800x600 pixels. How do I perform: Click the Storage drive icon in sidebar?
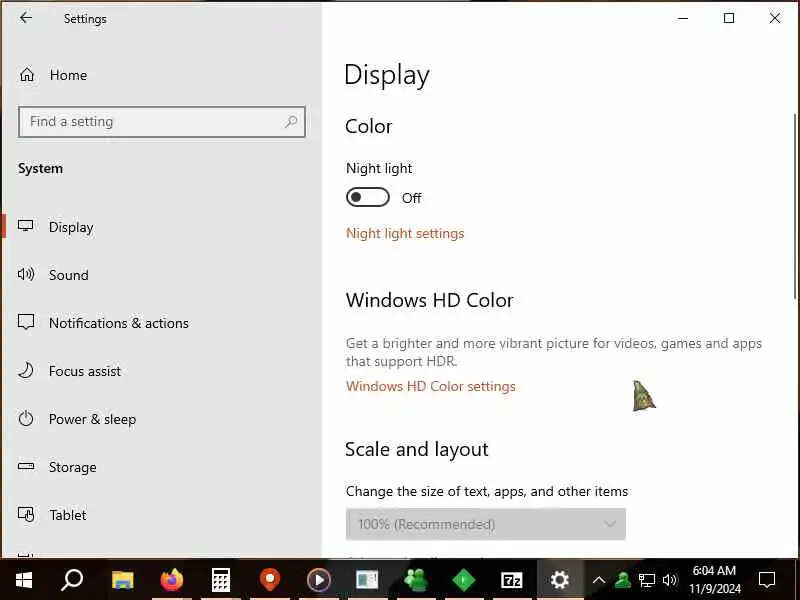pos(26,466)
